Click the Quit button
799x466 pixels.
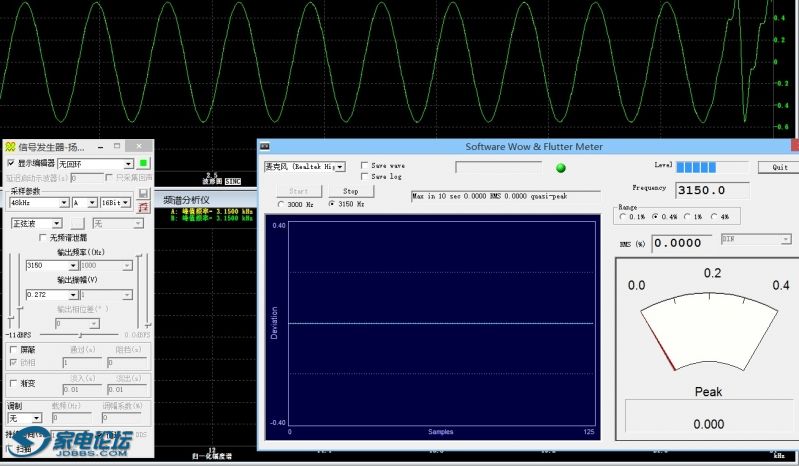(780, 167)
